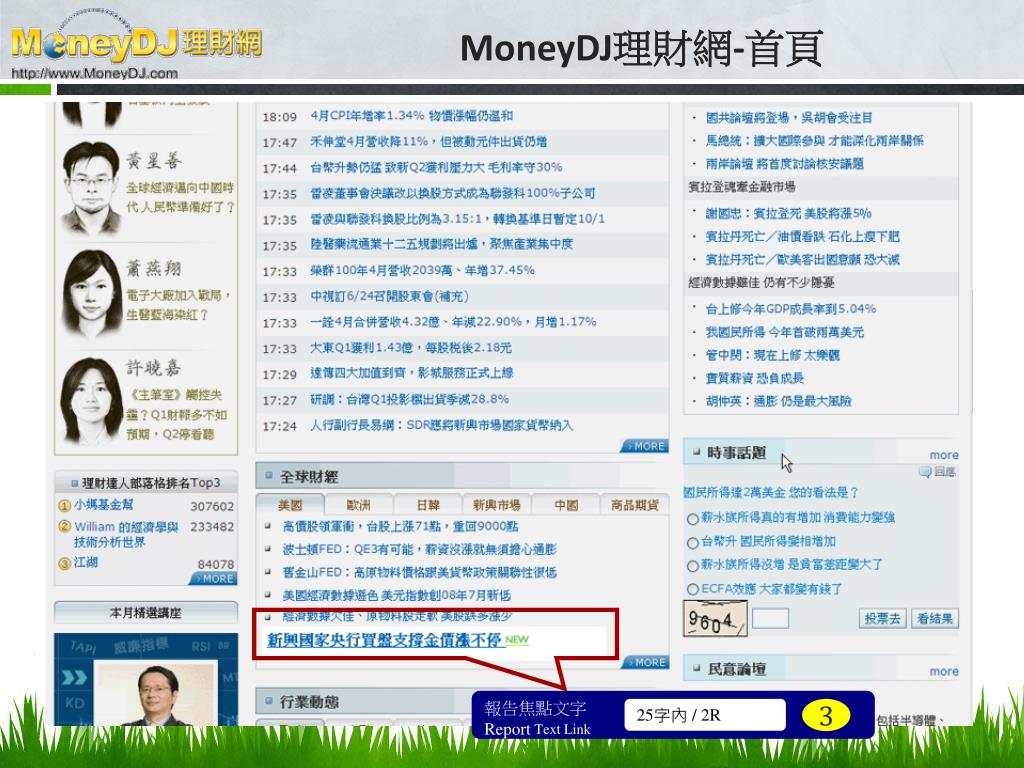1024x768 pixels.
Task: Open news 雷凌與聯發科換股比例為3.15:1
Action: click(x=457, y=219)
